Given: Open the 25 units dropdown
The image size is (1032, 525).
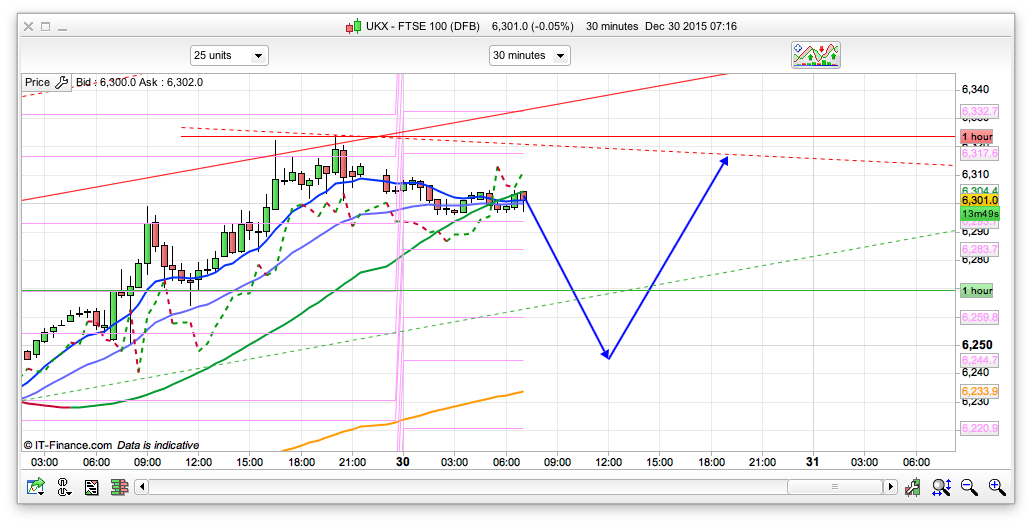Looking at the screenshot, I should pos(229,56).
